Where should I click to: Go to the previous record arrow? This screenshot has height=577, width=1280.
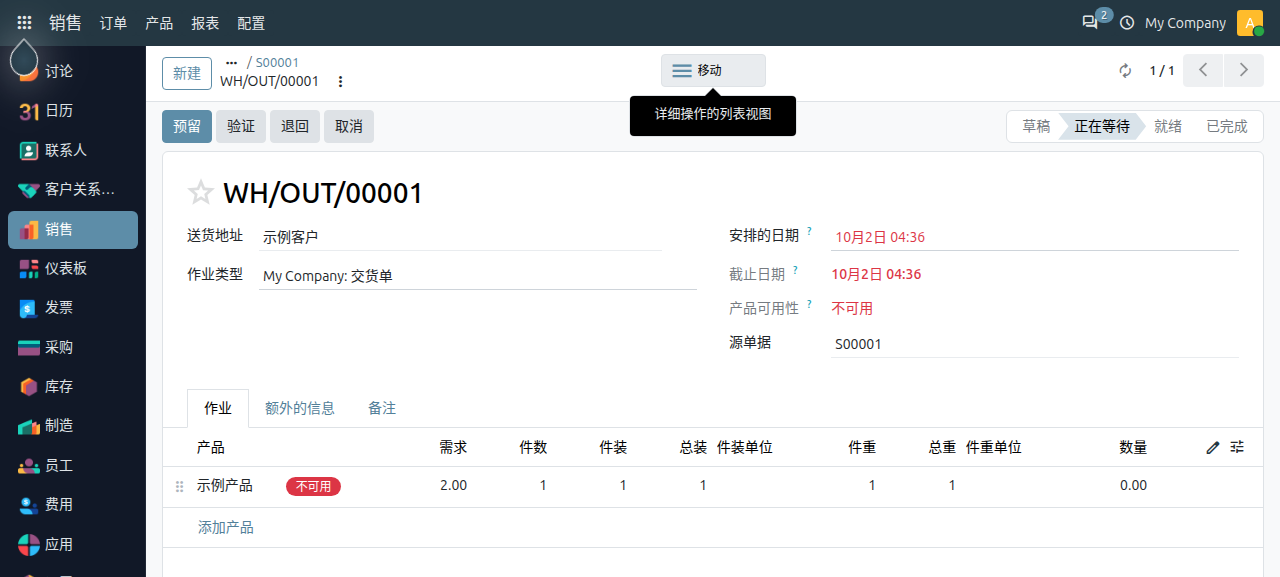pyautogui.click(x=1203, y=70)
